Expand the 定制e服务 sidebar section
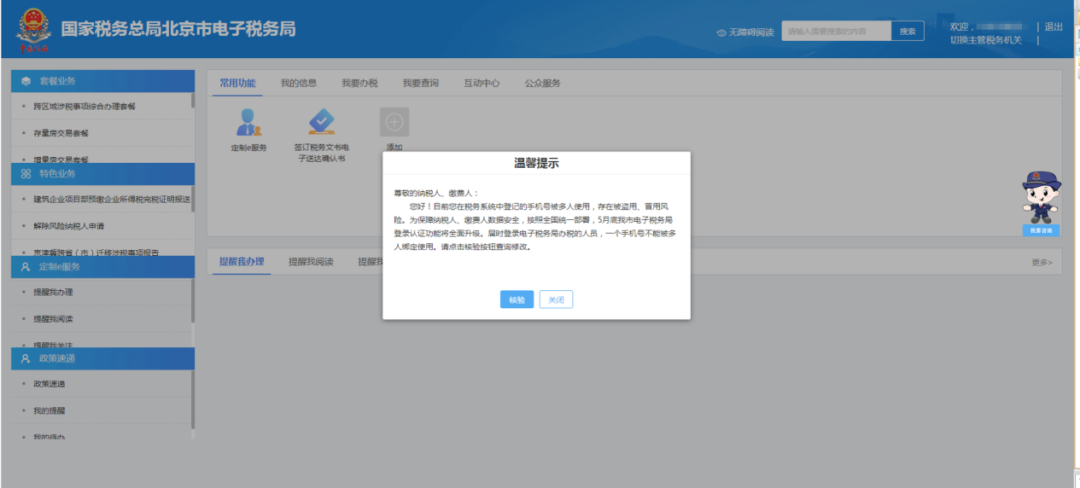This screenshot has height=488, width=1080. click(103, 267)
